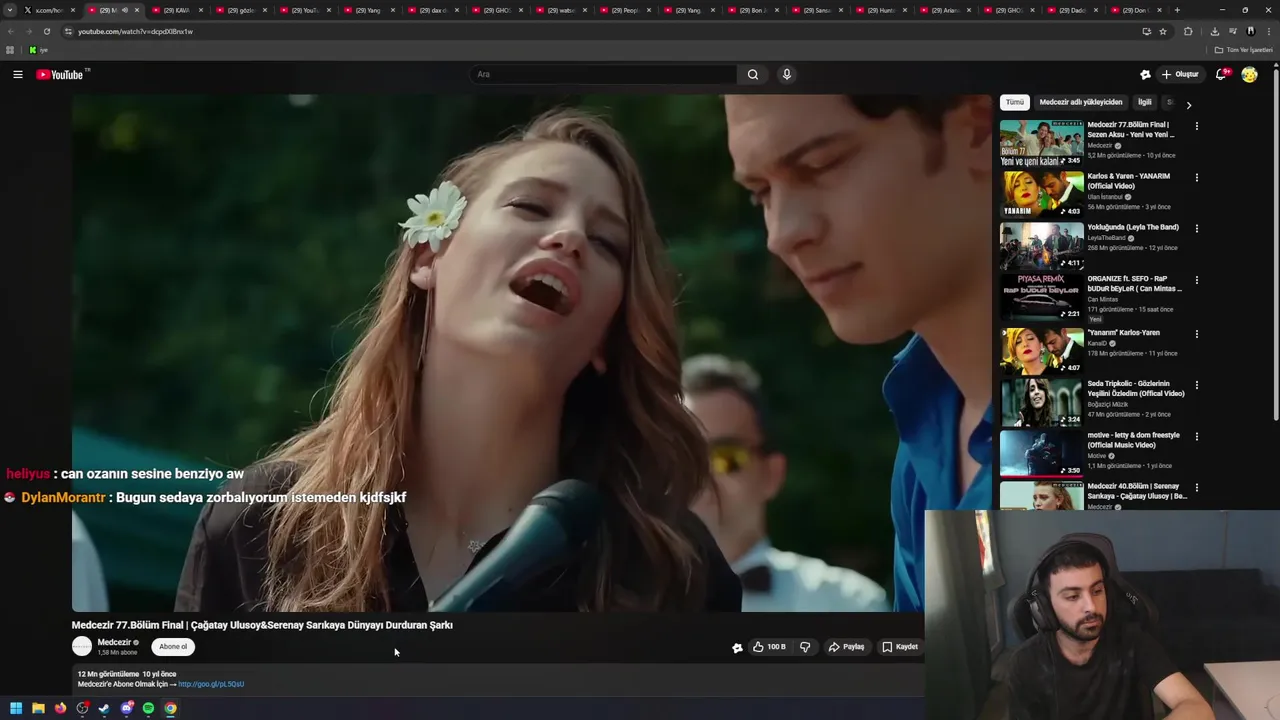
Task: Open options for Medcezir 77.Bölüm Final suggestion
Action: pos(1196,127)
